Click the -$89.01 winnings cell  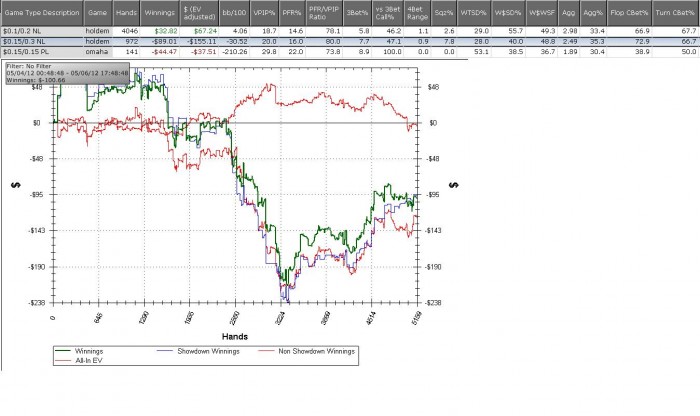[x=160, y=42]
